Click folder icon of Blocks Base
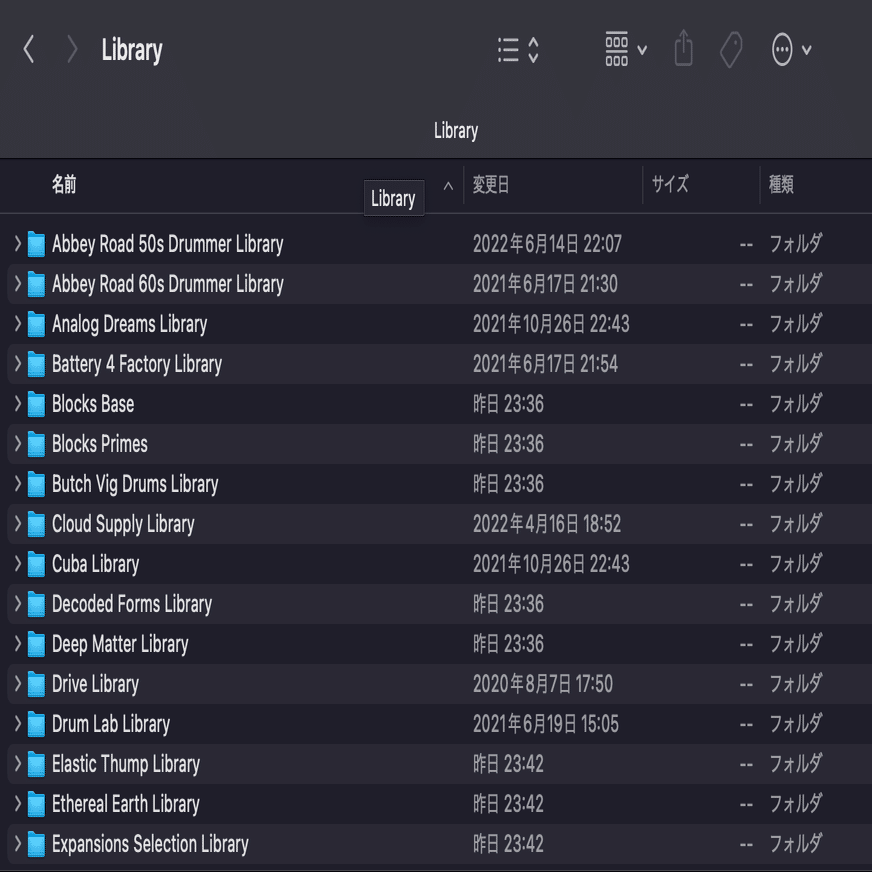The image size is (872, 872). (36, 404)
